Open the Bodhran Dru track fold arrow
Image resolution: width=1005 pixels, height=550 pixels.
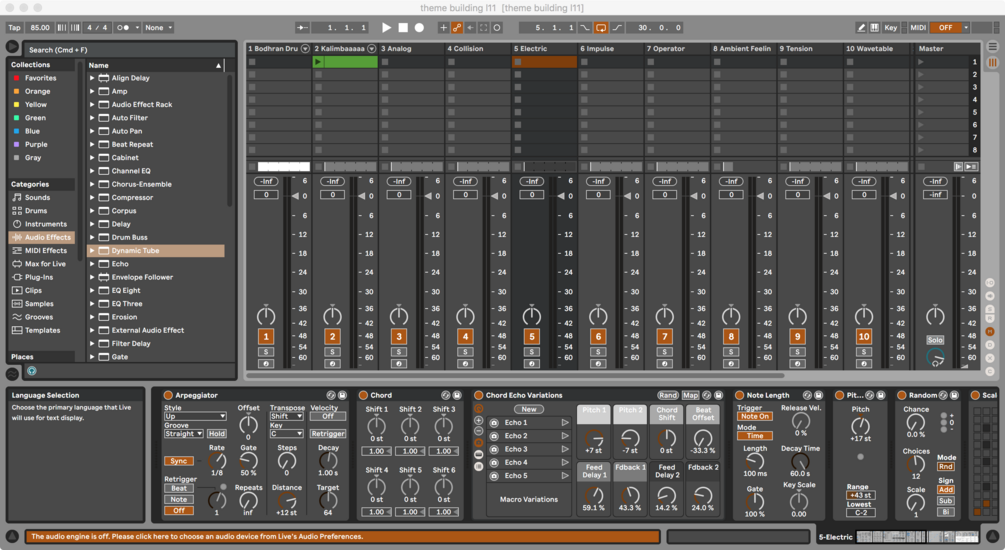[305, 49]
